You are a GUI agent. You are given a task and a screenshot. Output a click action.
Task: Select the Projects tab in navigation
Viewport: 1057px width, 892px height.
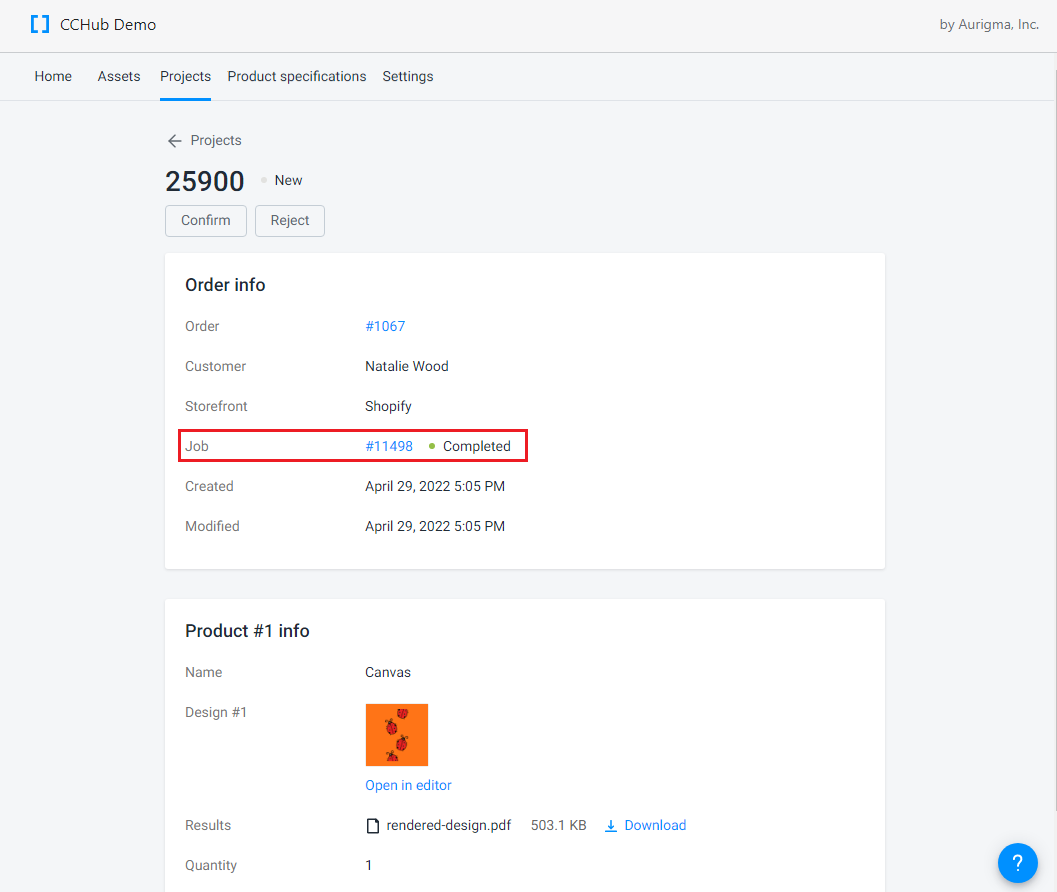point(185,77)
